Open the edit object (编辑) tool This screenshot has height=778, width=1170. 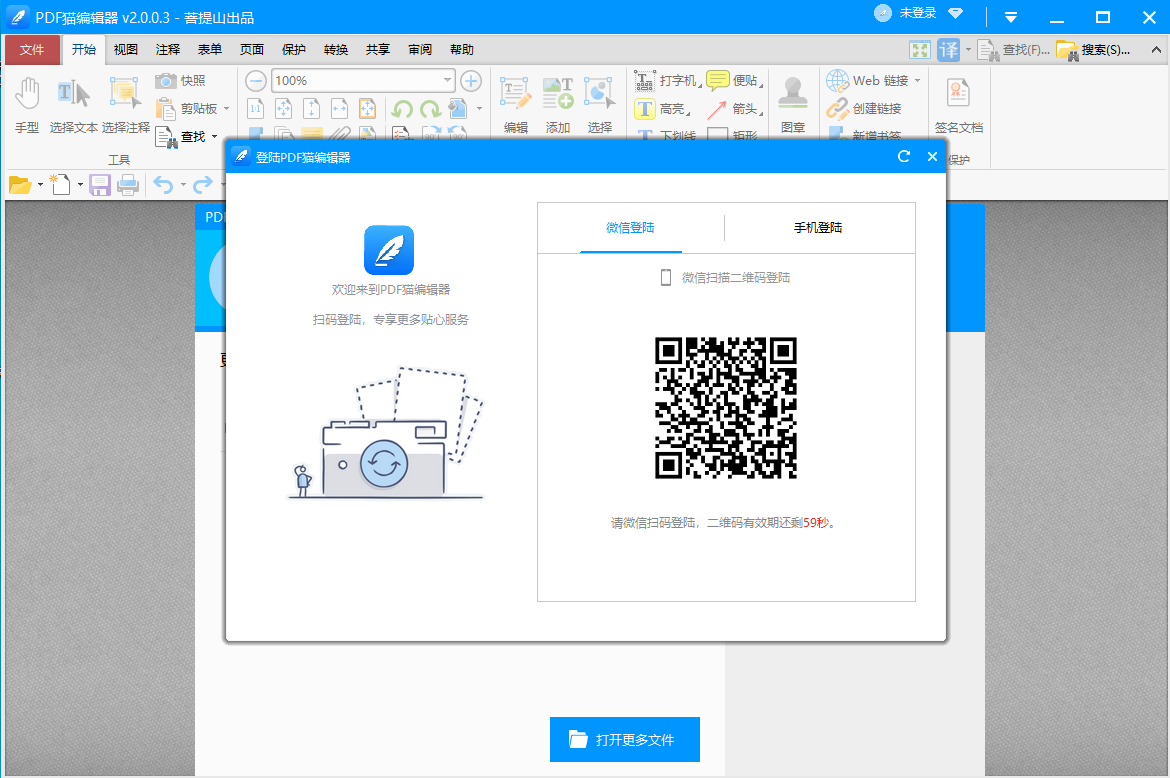pyautogui.click(x=514, y=100)
